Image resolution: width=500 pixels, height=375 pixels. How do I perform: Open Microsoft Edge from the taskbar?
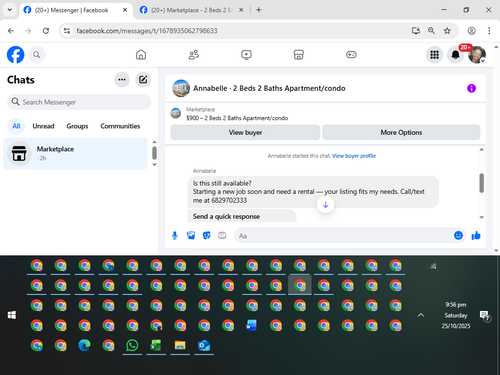84,345
